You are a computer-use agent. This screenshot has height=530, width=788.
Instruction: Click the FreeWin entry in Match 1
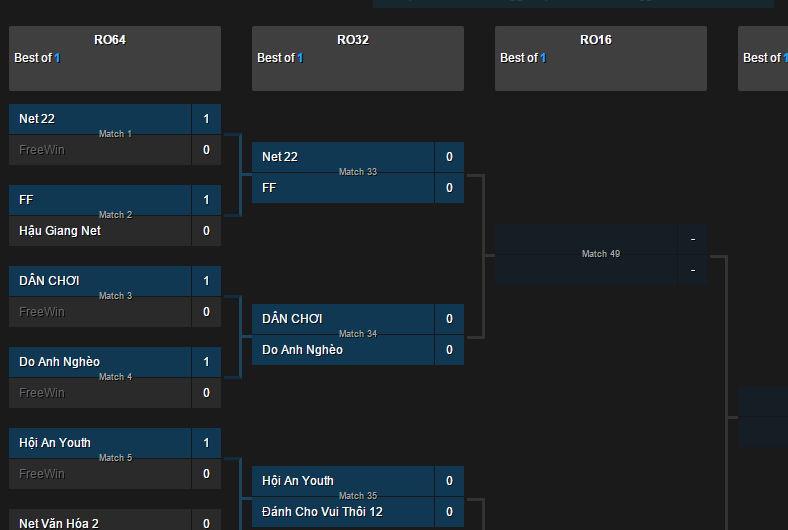click(x=41, y=150)
